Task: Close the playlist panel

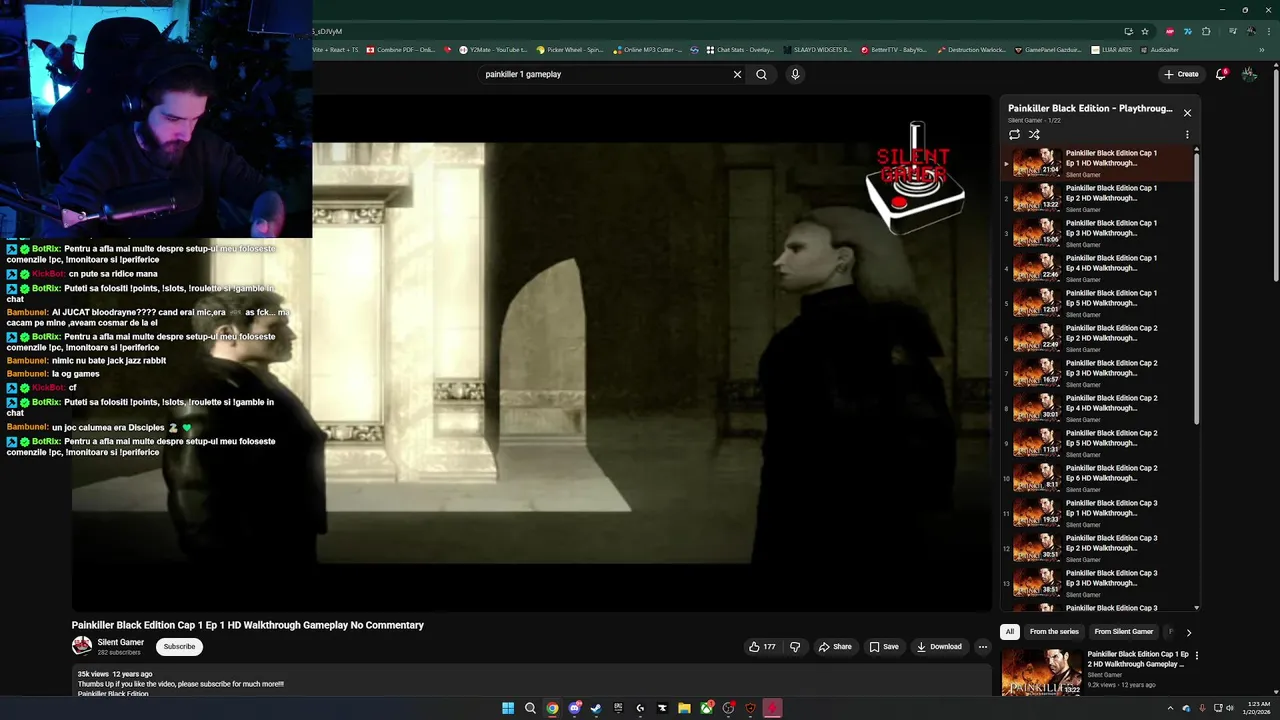Action: pyautogui.click(x=1187, y=113)
